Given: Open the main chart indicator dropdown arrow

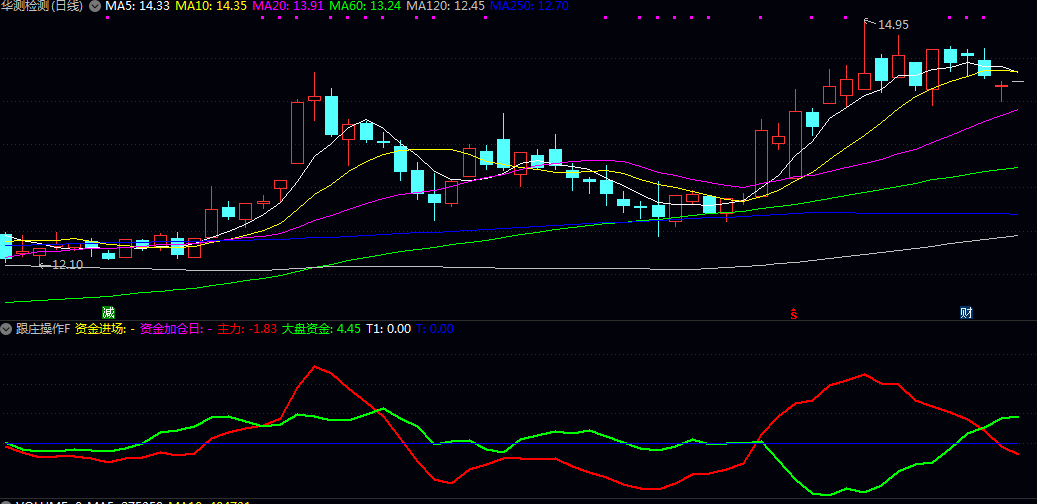Looking at the screenshot, I should 95,6.
